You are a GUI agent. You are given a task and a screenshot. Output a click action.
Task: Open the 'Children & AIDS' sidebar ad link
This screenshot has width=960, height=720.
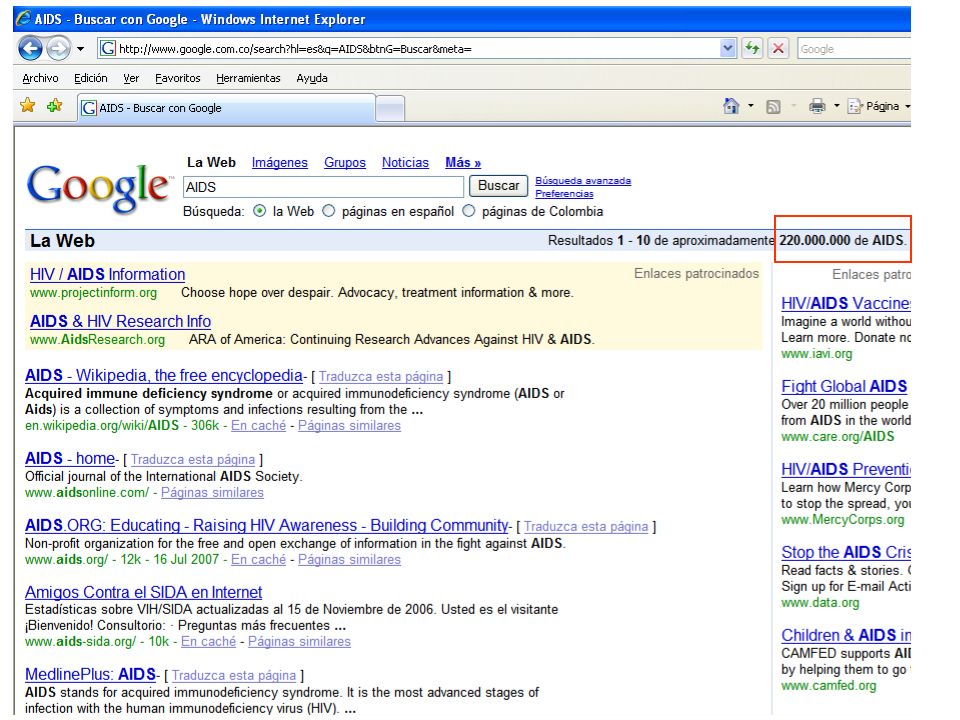point(846,635)
